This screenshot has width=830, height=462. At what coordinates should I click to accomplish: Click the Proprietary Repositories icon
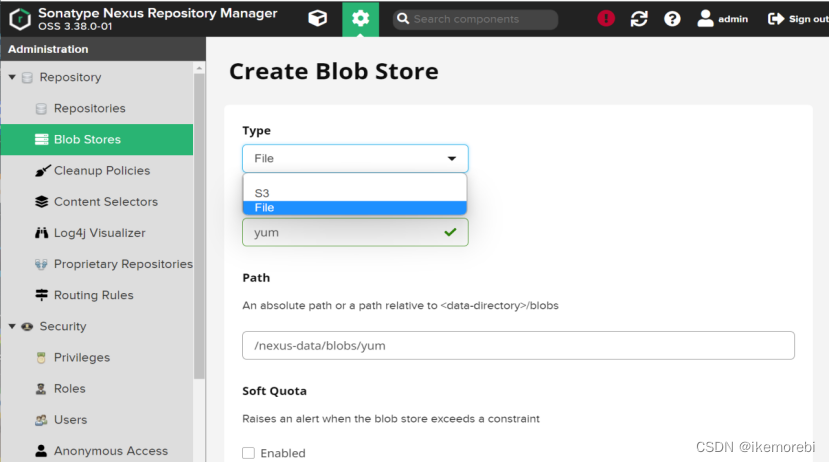click(x=41, y=264)
